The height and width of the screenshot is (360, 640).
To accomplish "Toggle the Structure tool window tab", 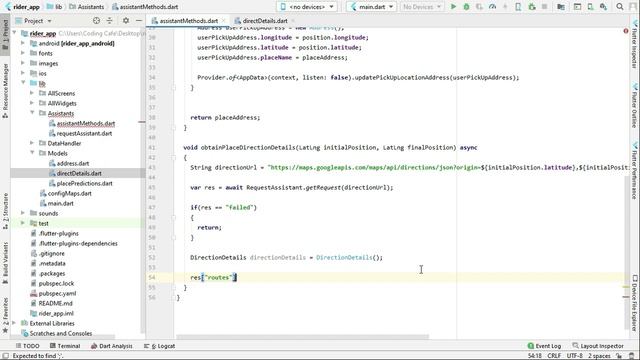I will click(x=5, y=211).
